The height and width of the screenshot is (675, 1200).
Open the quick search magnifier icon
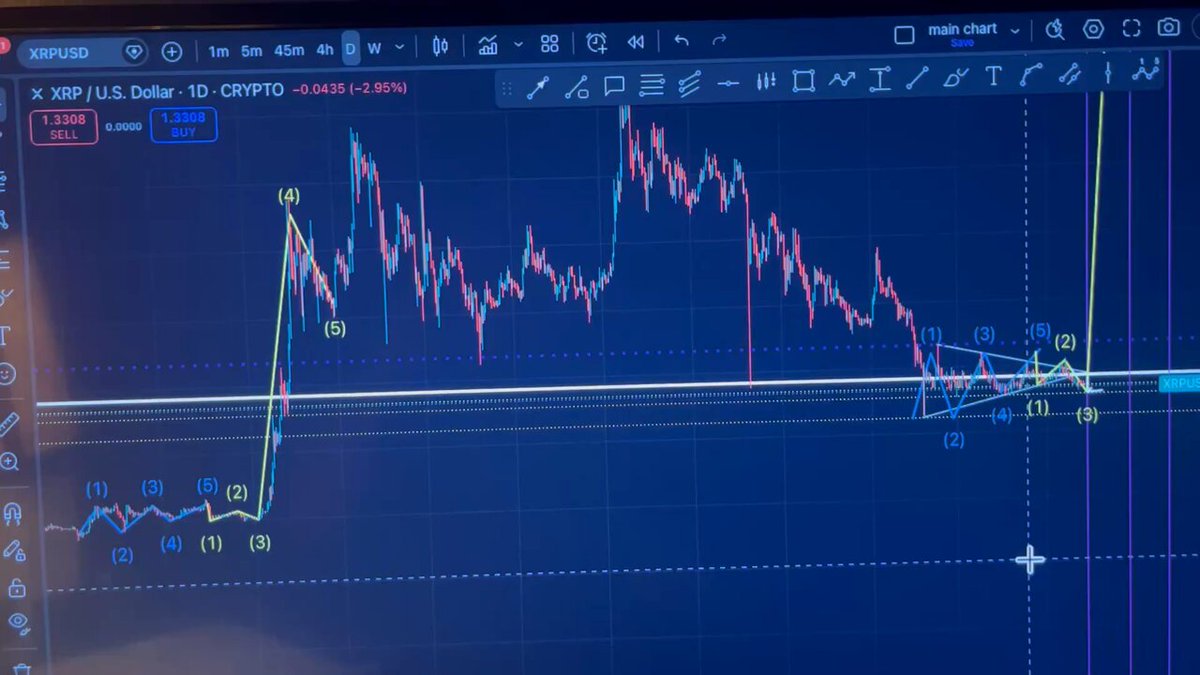pyautogui.click(x=1055, y=30)
